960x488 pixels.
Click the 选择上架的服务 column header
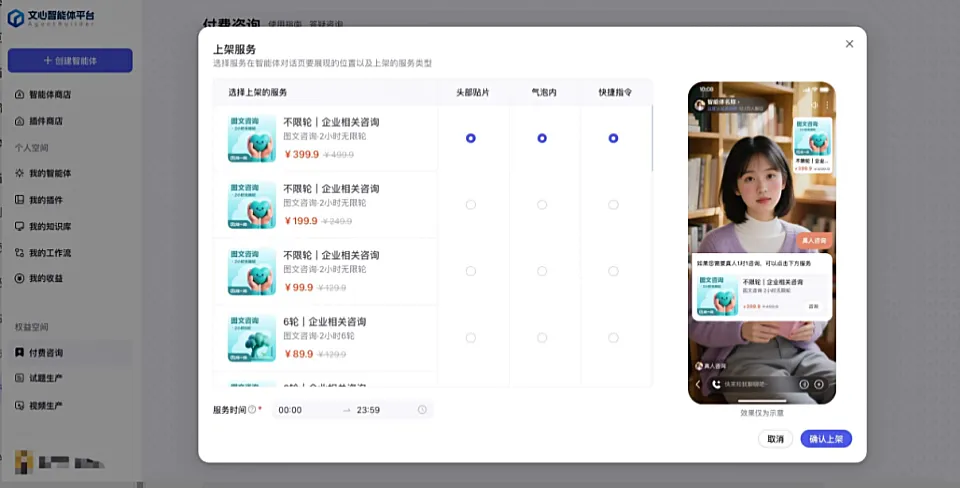coord(258,92)
